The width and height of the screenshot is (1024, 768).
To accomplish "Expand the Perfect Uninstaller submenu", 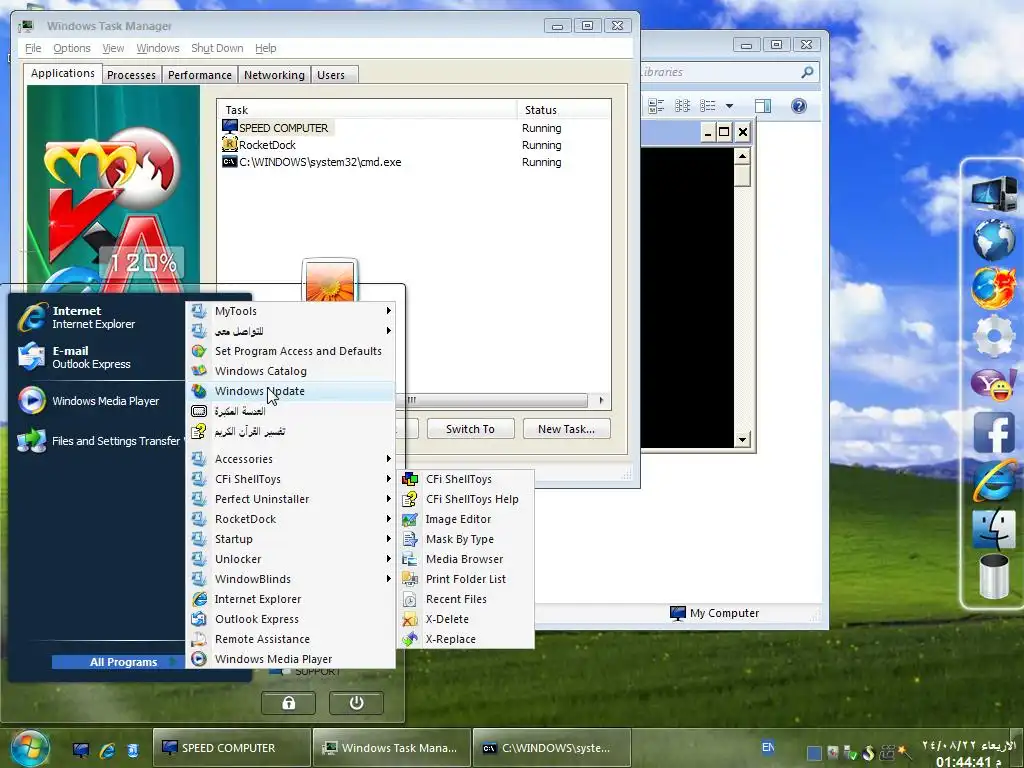I will 291,499.
